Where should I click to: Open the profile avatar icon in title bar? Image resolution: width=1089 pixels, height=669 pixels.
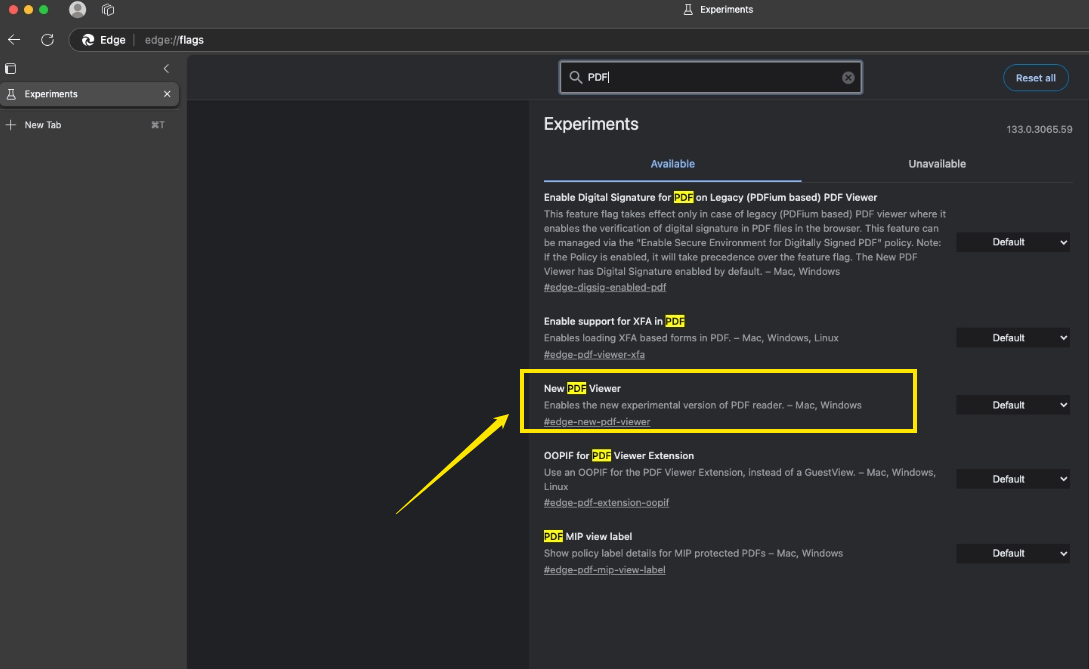77,10
